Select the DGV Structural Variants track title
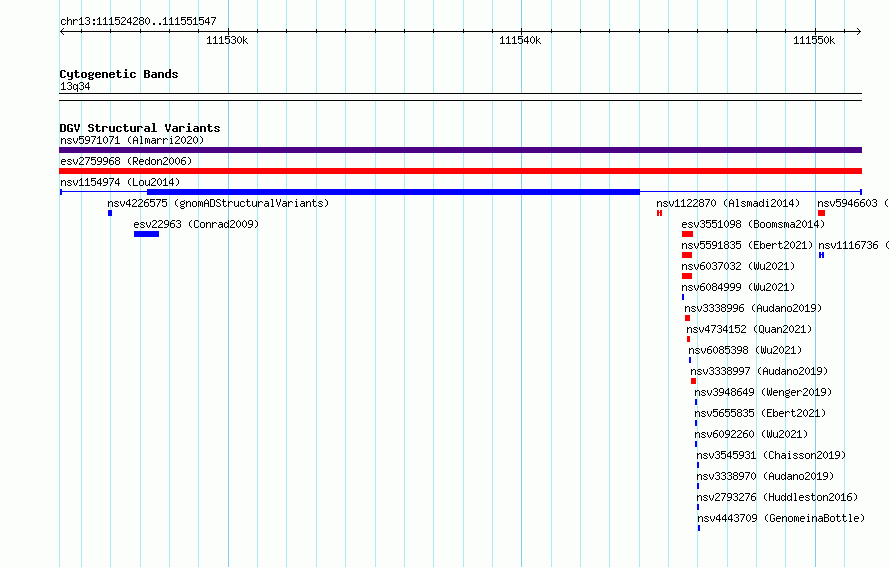 tap(140, 128)
